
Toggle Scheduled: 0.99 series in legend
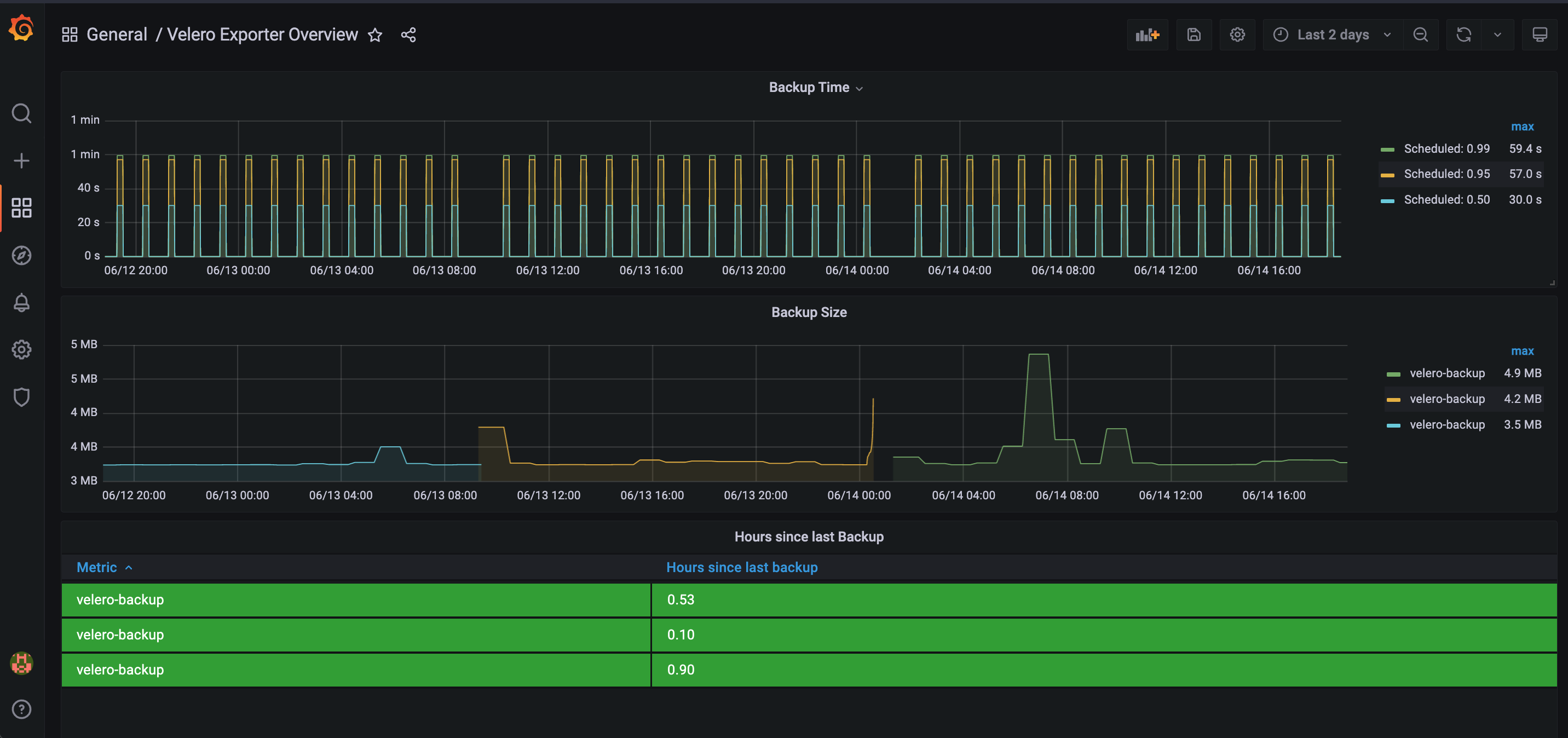point(1446,148)
